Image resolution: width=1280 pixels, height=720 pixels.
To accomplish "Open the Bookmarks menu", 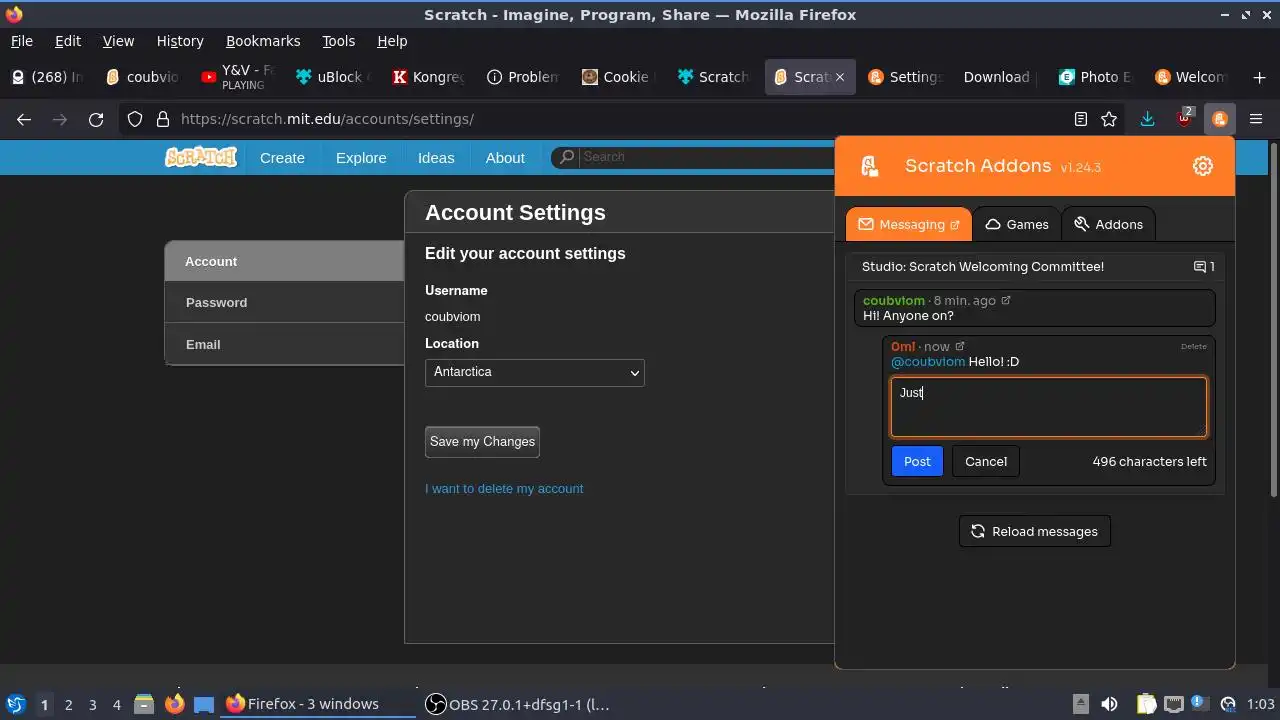I will click(263, 41).
